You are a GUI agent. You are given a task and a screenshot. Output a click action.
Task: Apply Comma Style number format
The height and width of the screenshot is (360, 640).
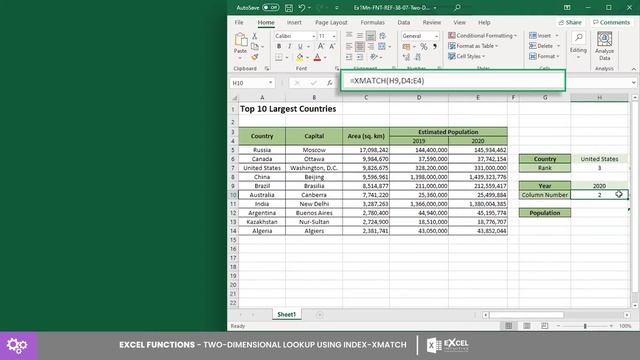tap(435, 47)
